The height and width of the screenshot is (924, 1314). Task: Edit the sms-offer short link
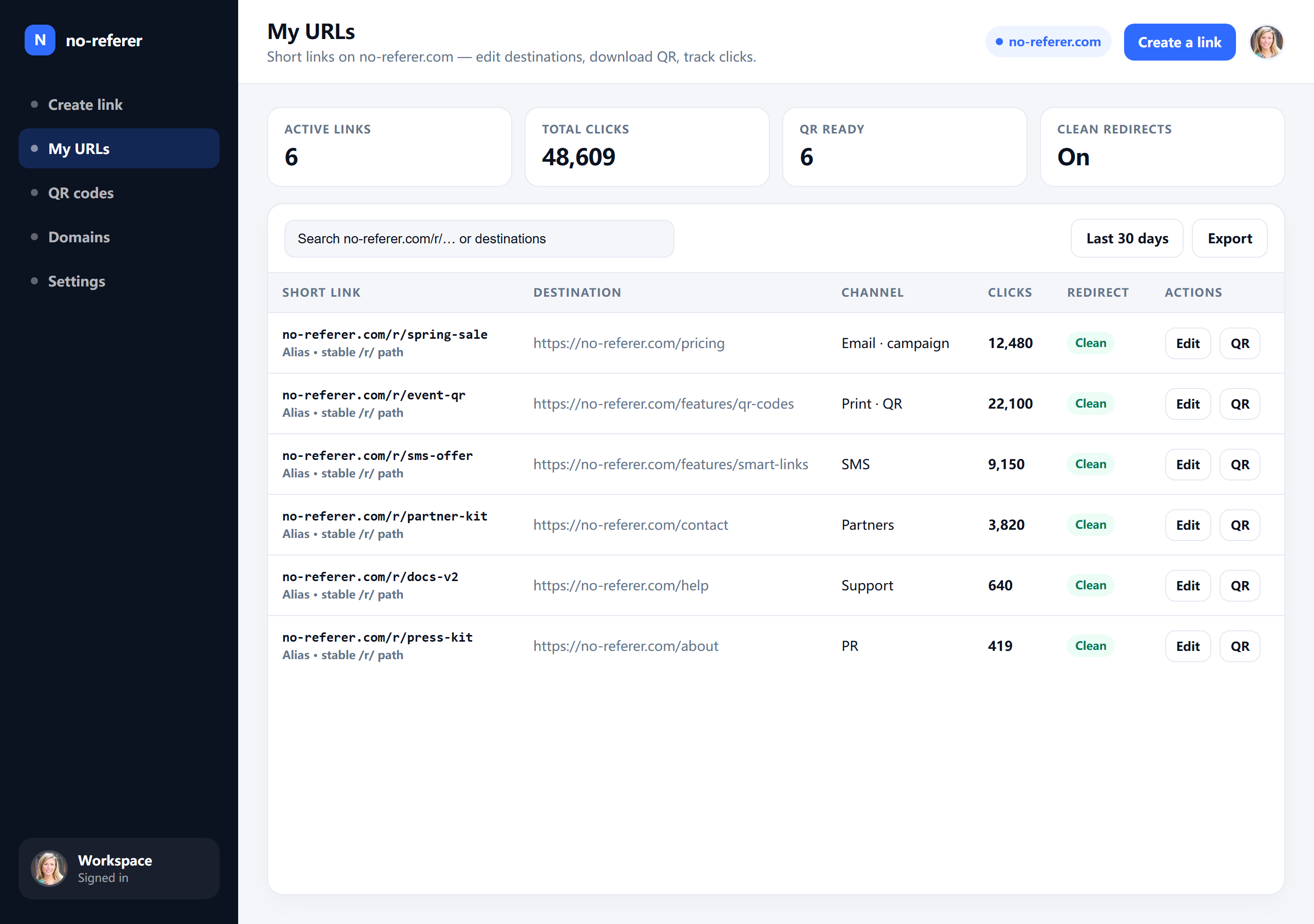(1188, 464)
